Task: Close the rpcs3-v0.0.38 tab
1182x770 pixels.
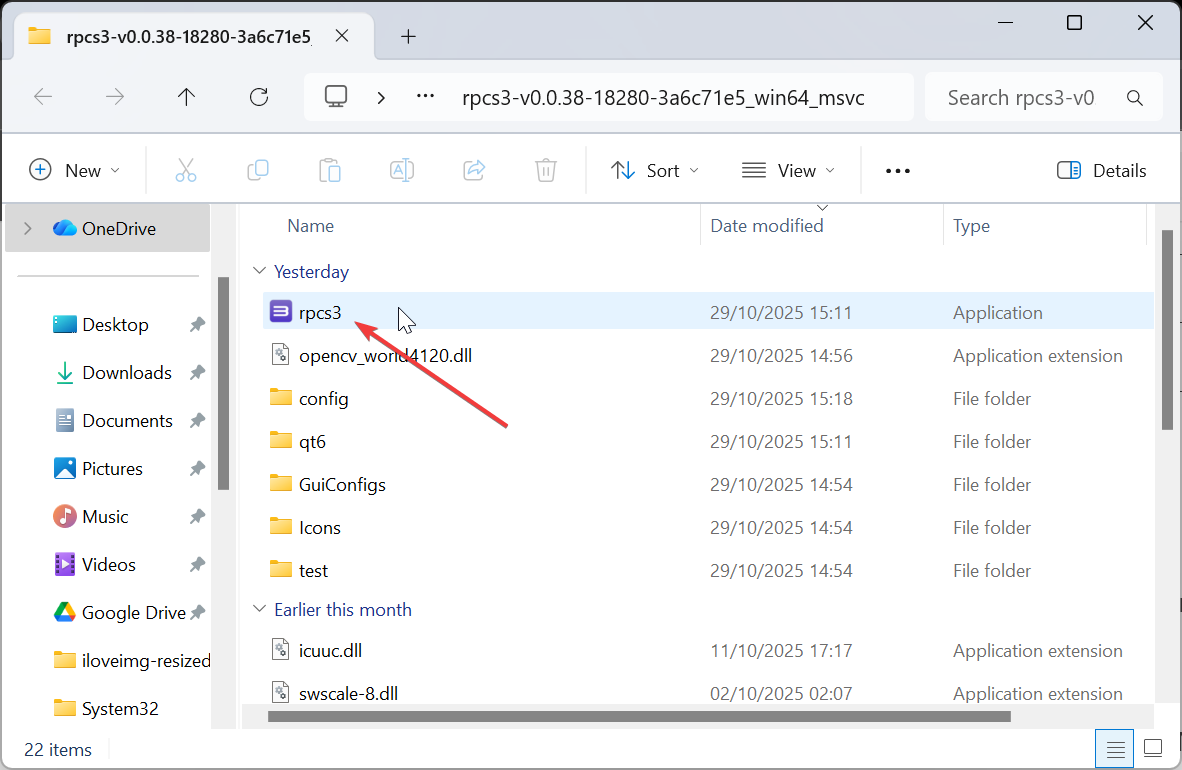Action: tap(341, 36)
